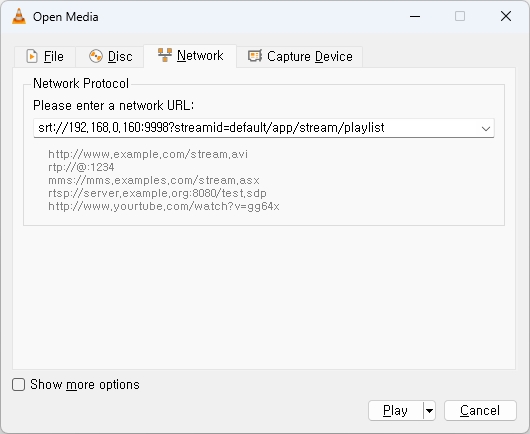The width and height of the screenshot is (530, 434).
Task: Click the Capture Device tab icon
Action: pos(255,56)
